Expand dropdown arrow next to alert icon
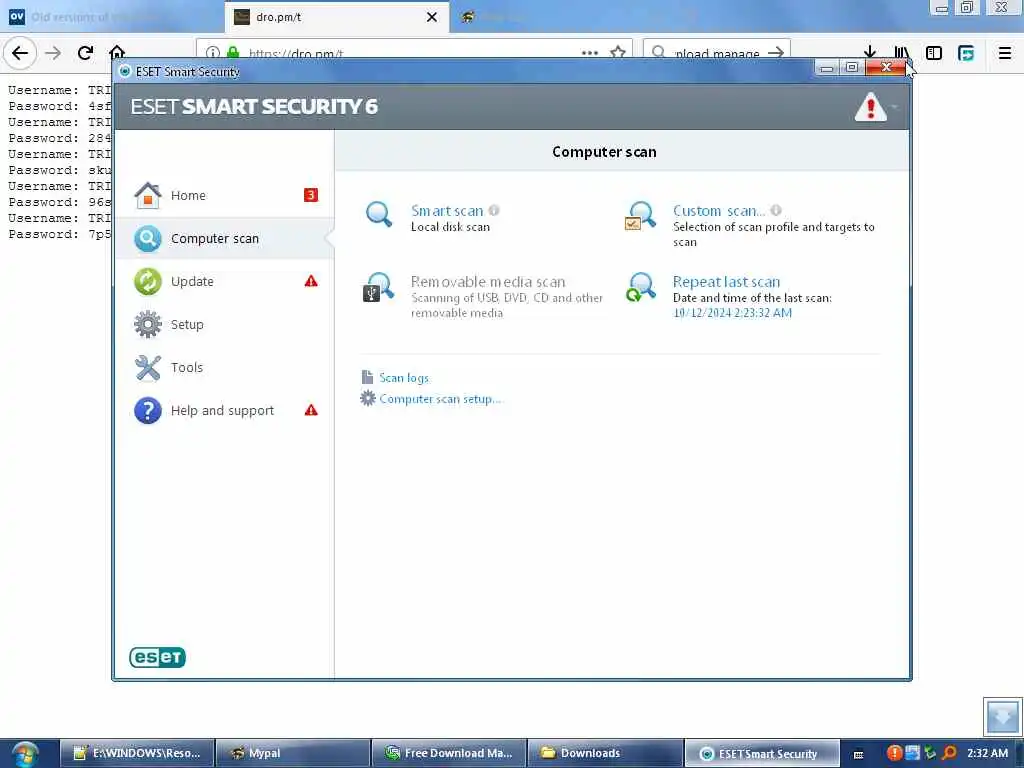 (x=895, y=107)
